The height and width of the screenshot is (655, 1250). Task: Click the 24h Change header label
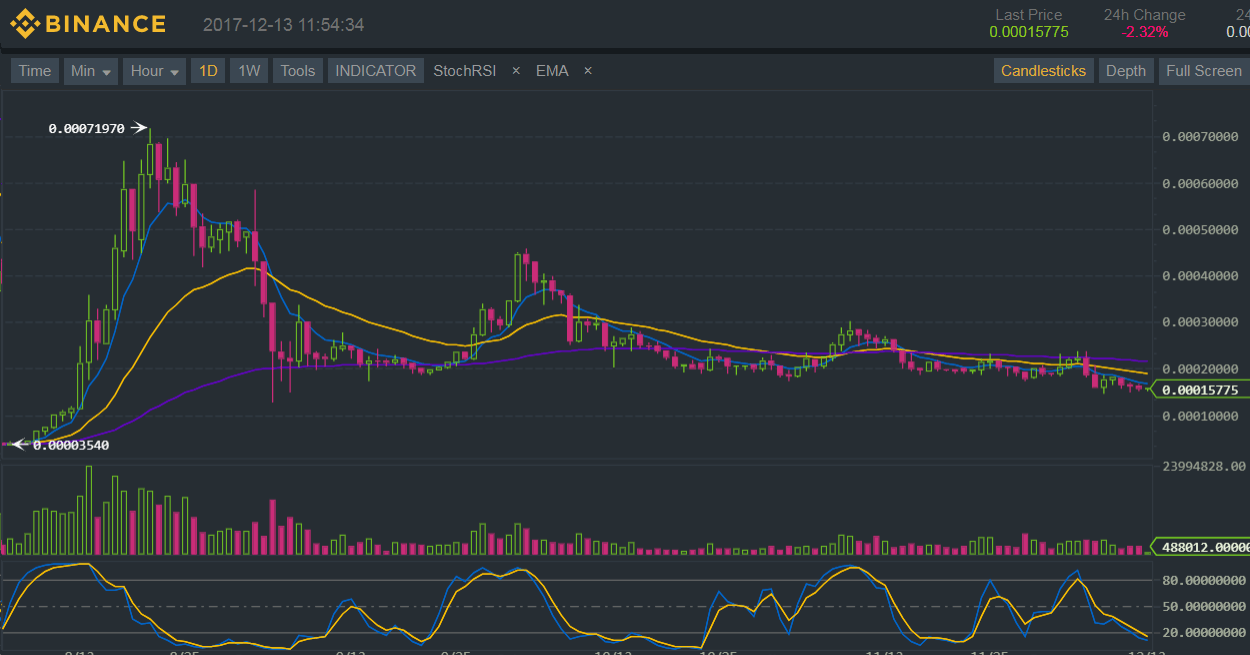point(1145,15)
